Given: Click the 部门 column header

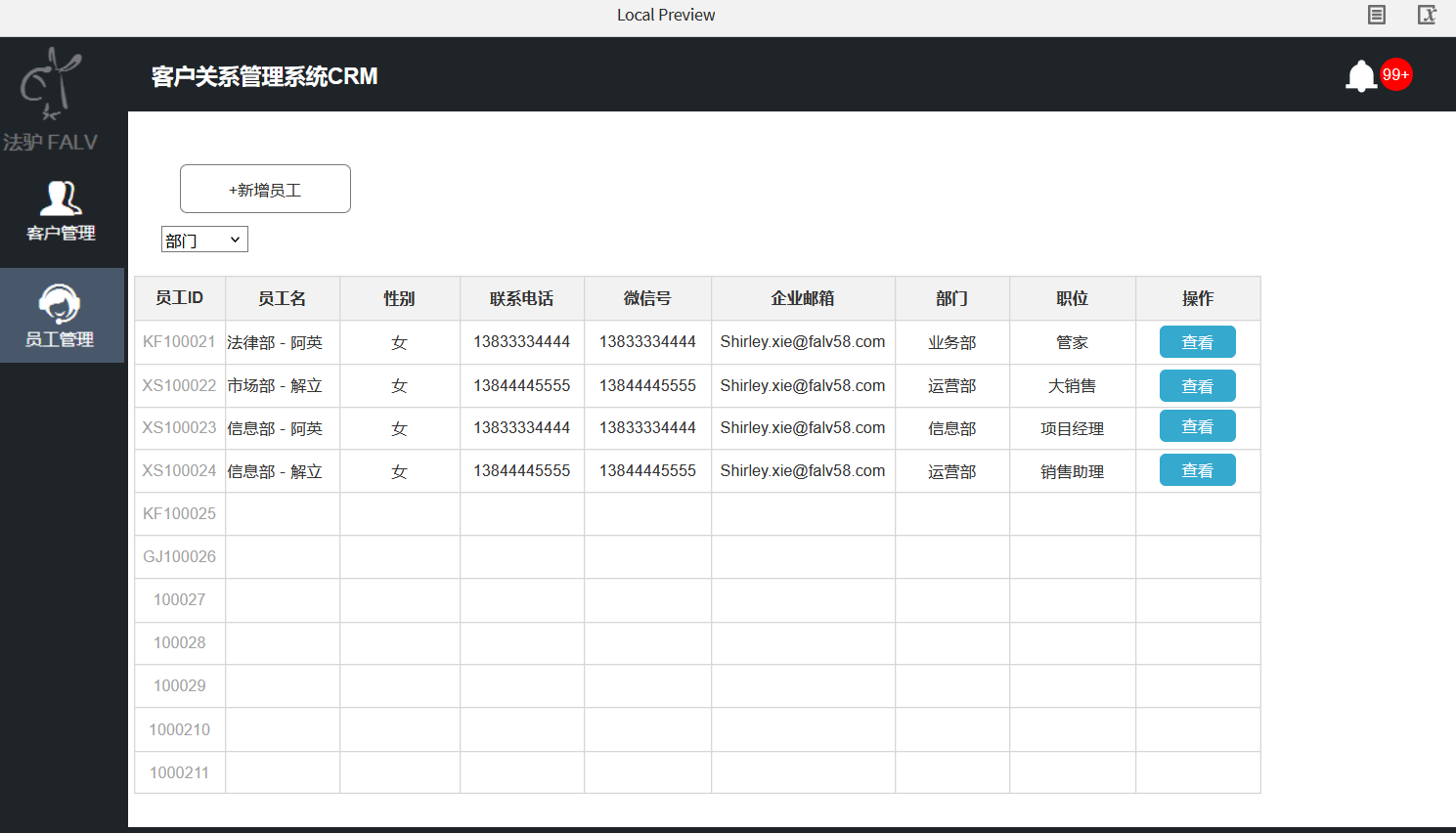Looking at the screenshot, I should (952, 298).
